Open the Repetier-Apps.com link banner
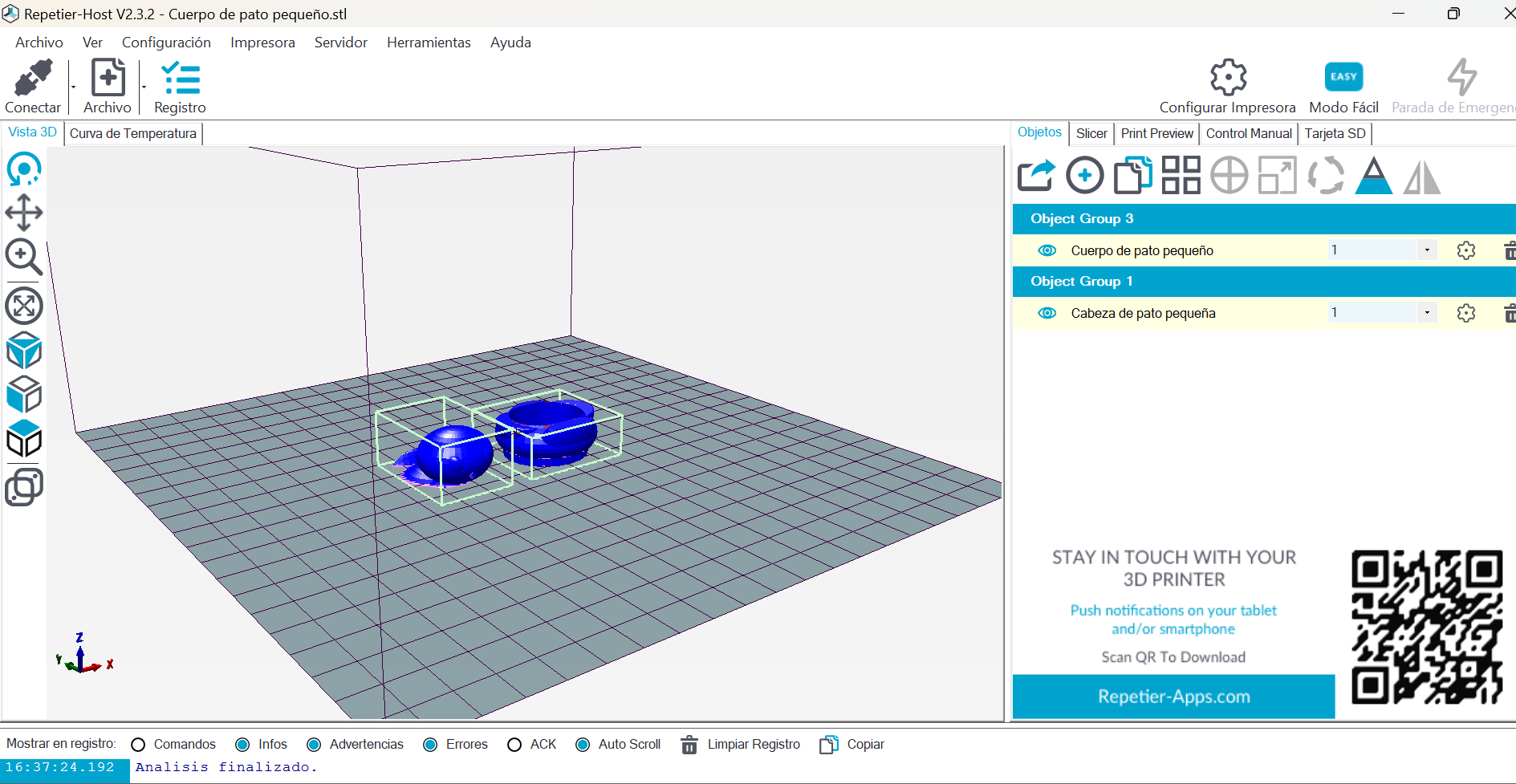This screenshot has height=784, width=1516. (x=1173, y=697)
